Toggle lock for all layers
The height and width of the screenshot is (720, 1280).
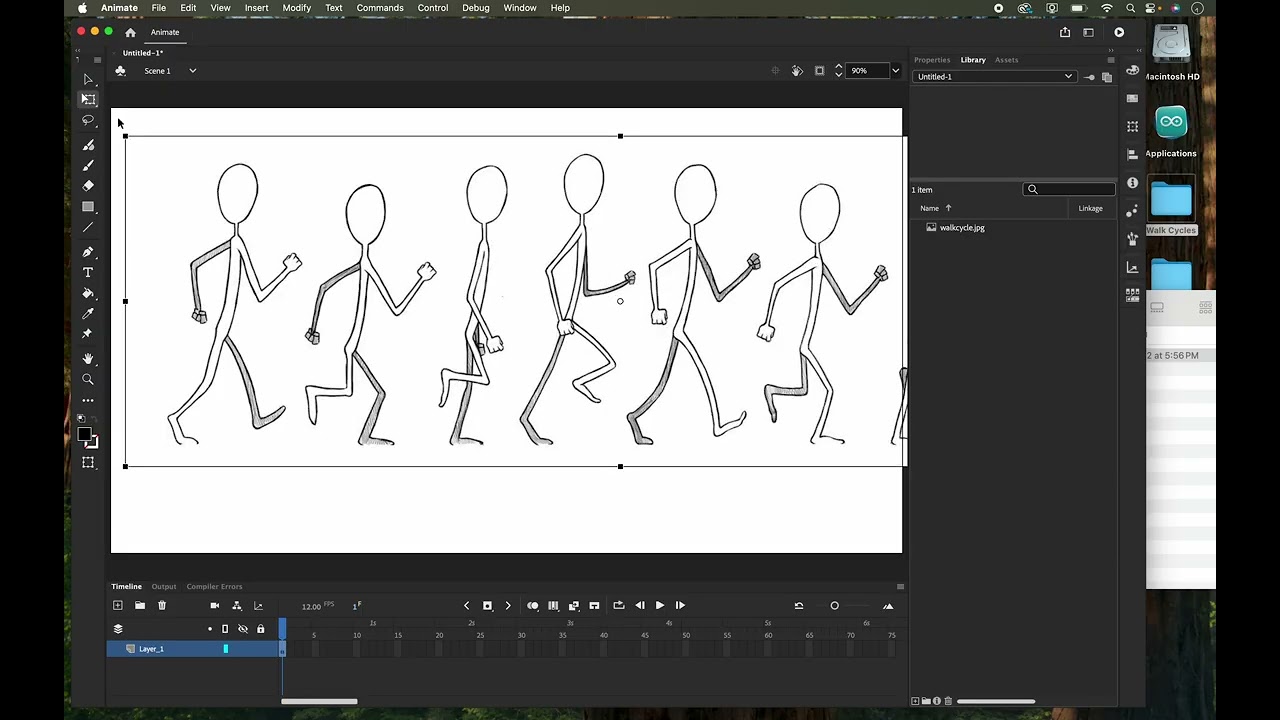261,629
